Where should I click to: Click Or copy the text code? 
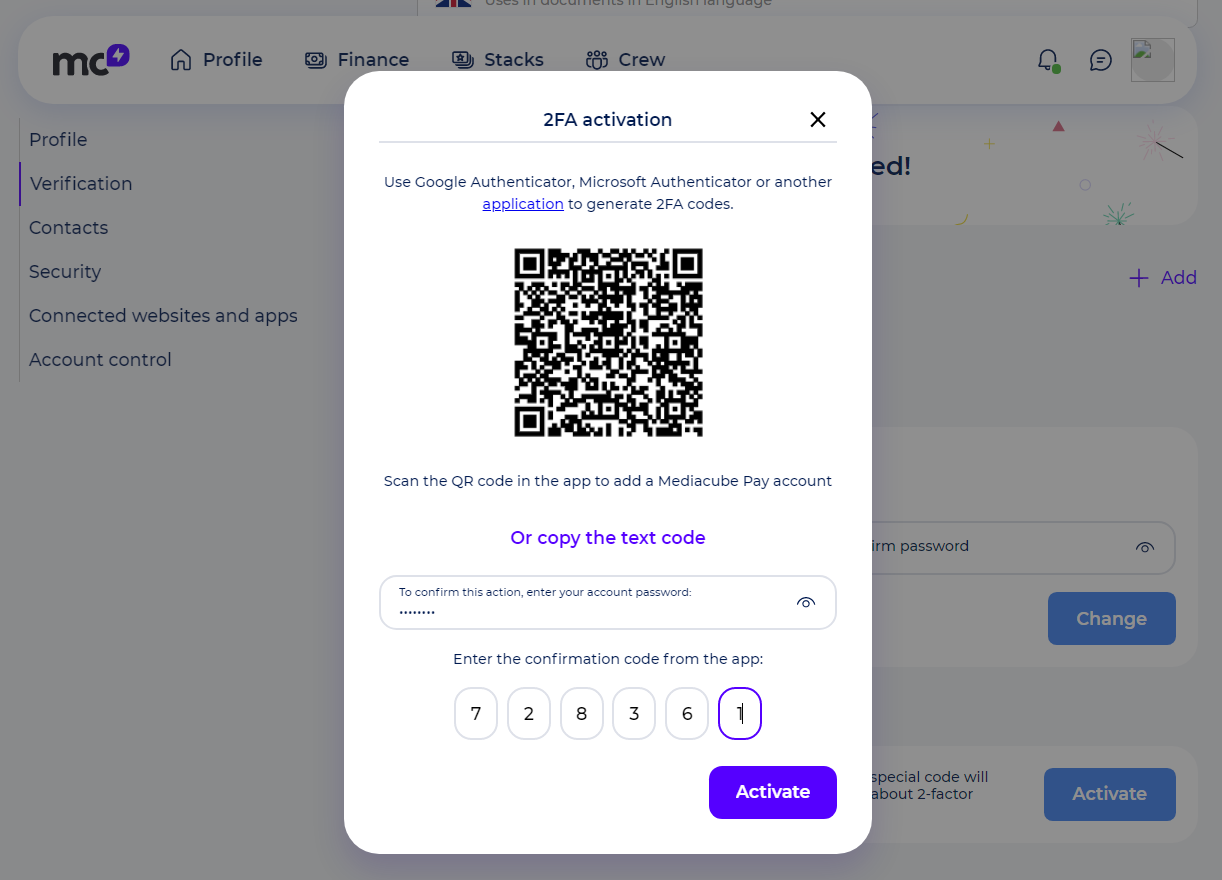click(x=608, y=538)
